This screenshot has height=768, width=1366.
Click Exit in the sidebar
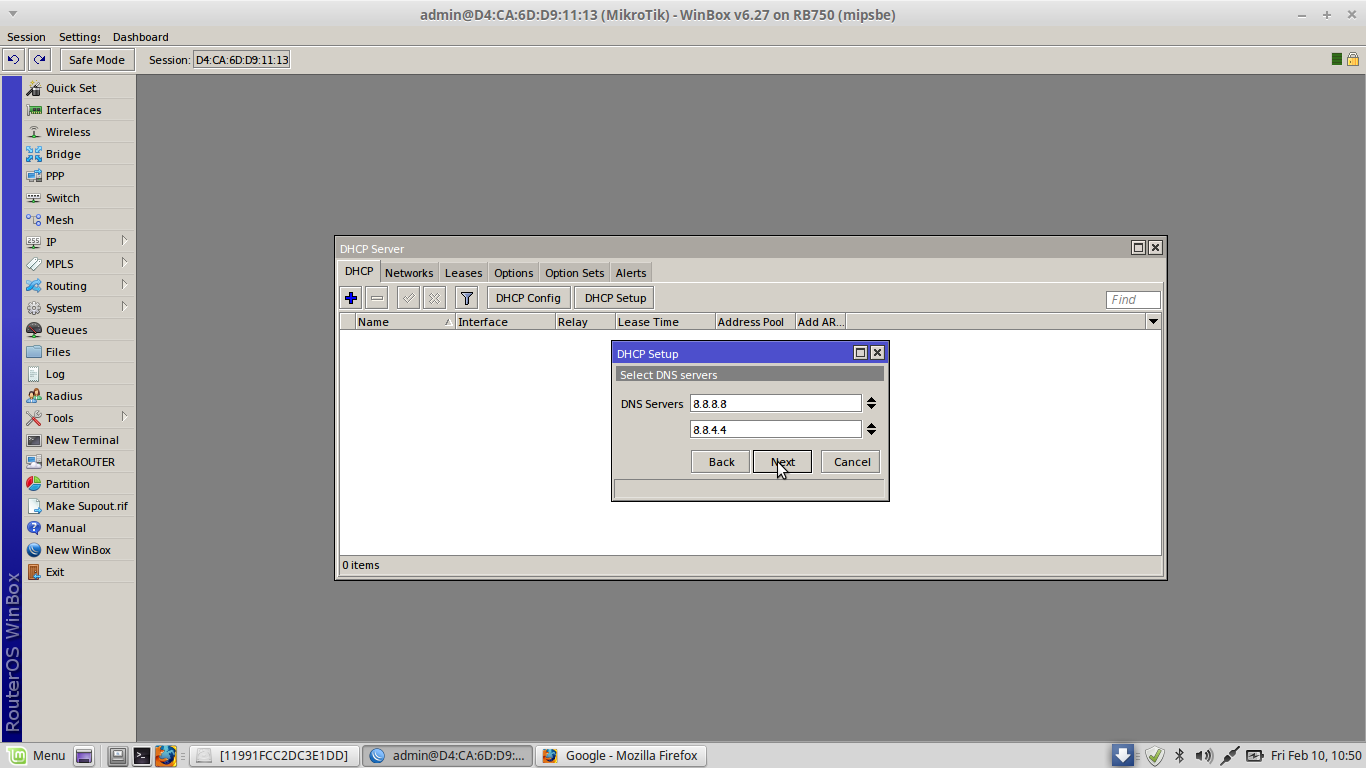click(x=78, y=572)
